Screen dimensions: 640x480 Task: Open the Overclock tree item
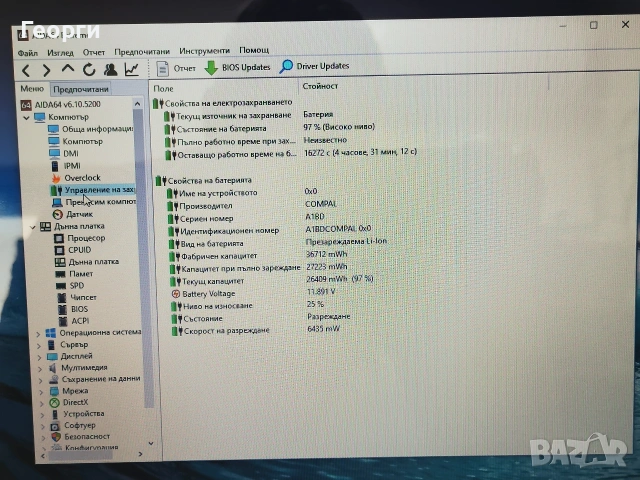[76, 178]
